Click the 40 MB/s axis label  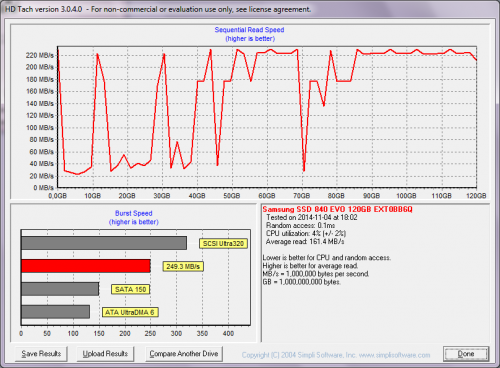click(x=41, y=164)
